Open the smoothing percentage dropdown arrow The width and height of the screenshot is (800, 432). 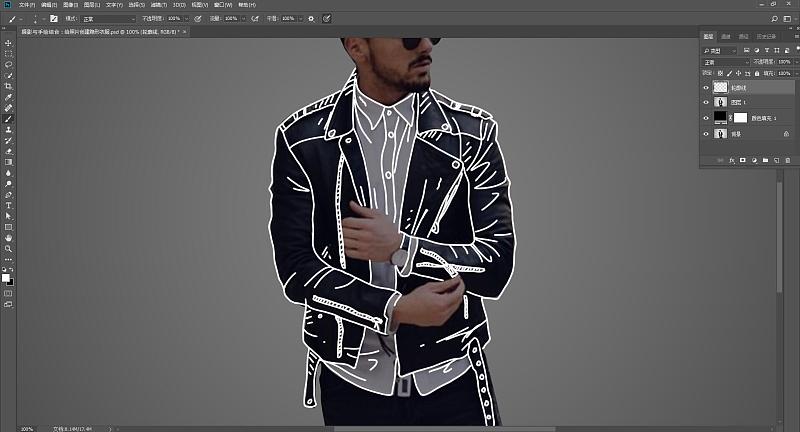[x=301, y=19]
